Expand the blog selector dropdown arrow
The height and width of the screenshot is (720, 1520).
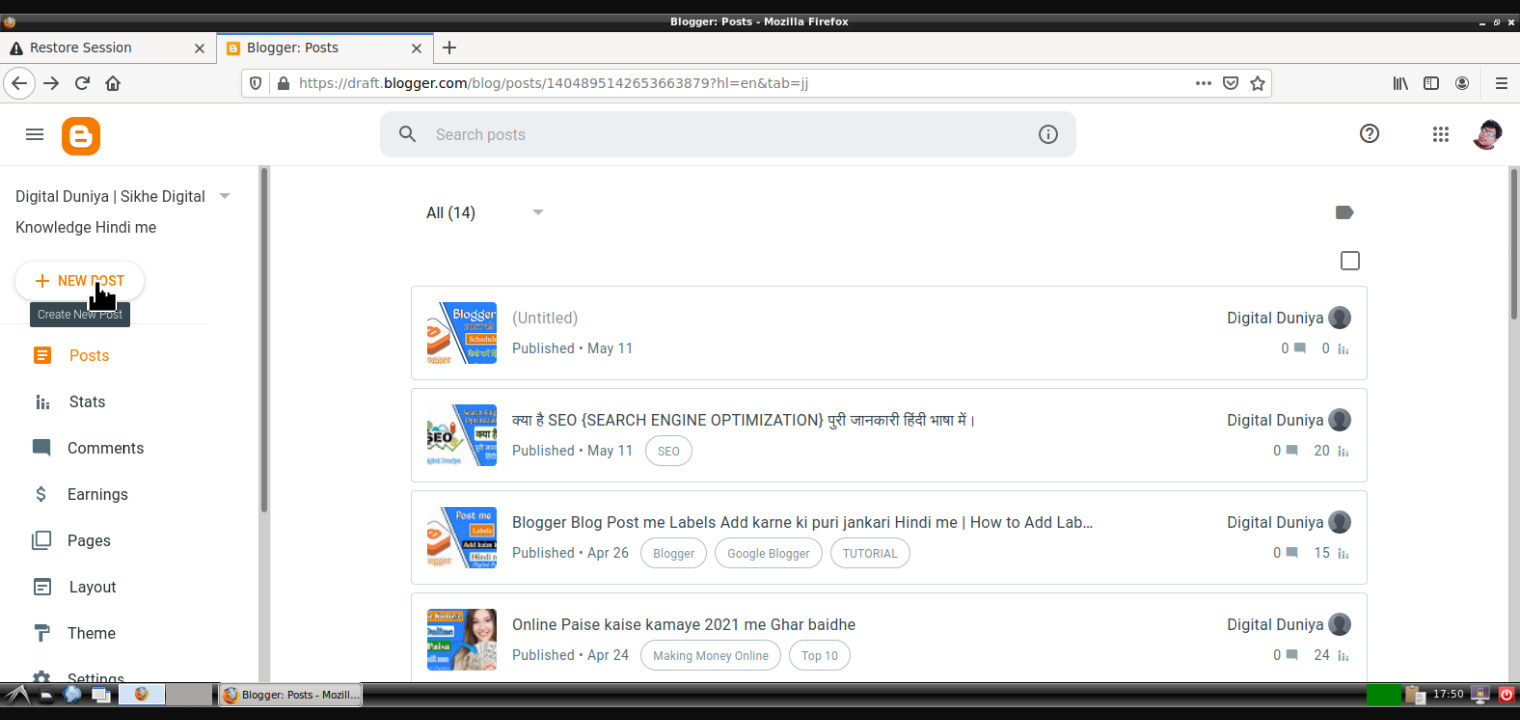(x=225, y=196)
